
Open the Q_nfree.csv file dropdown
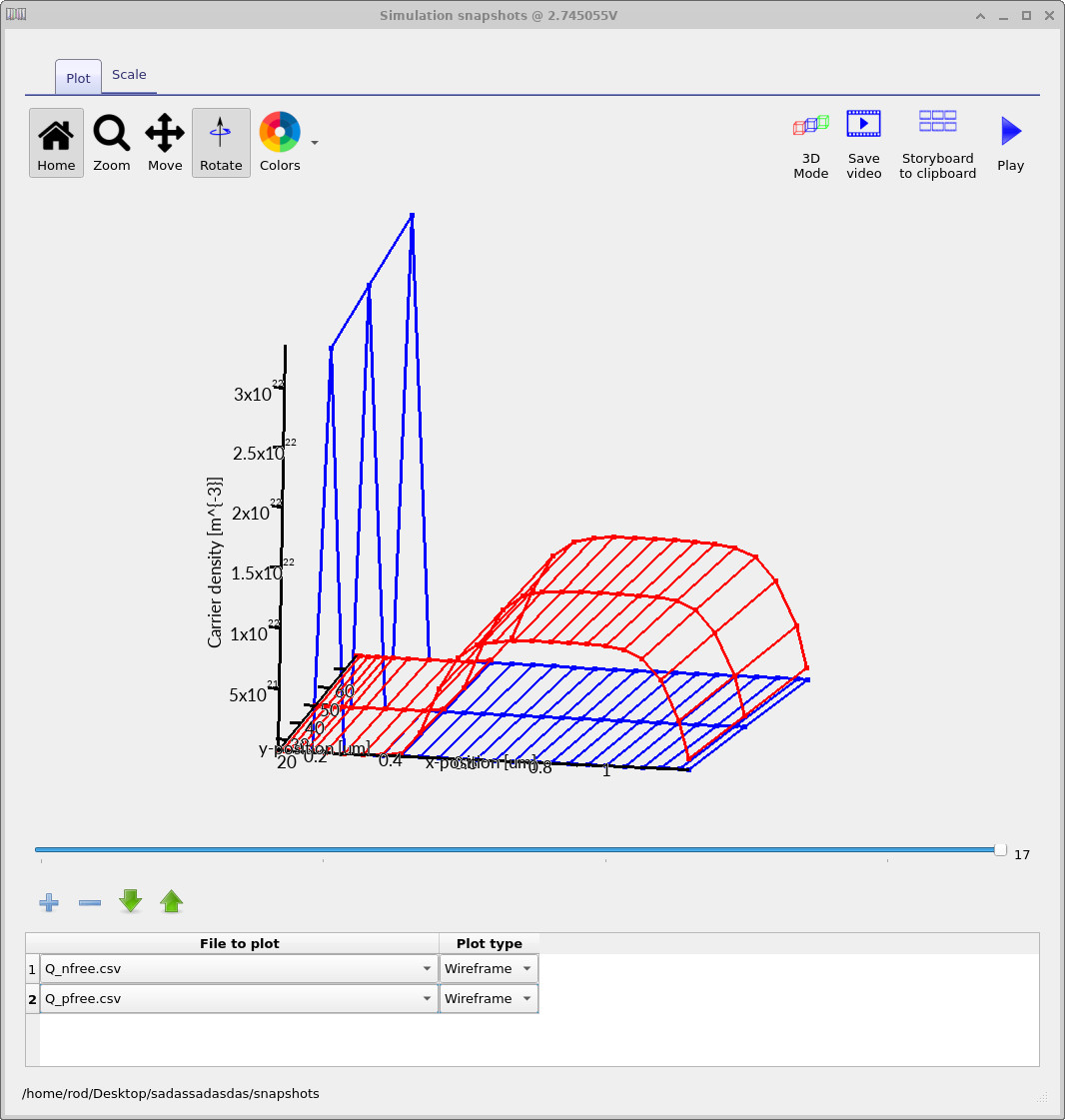pyautogui.click(x=427, y=968)
